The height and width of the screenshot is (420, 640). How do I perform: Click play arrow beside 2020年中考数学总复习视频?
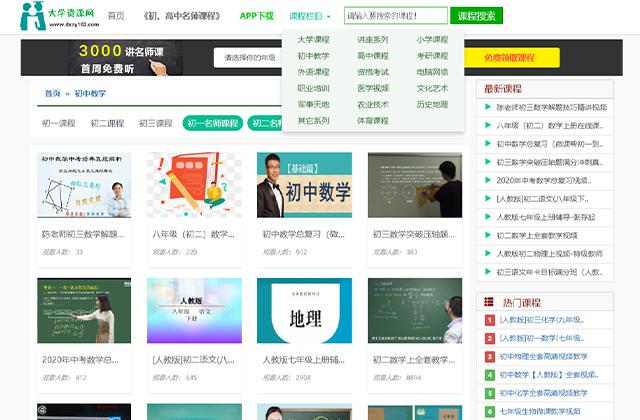click(487, 180)
